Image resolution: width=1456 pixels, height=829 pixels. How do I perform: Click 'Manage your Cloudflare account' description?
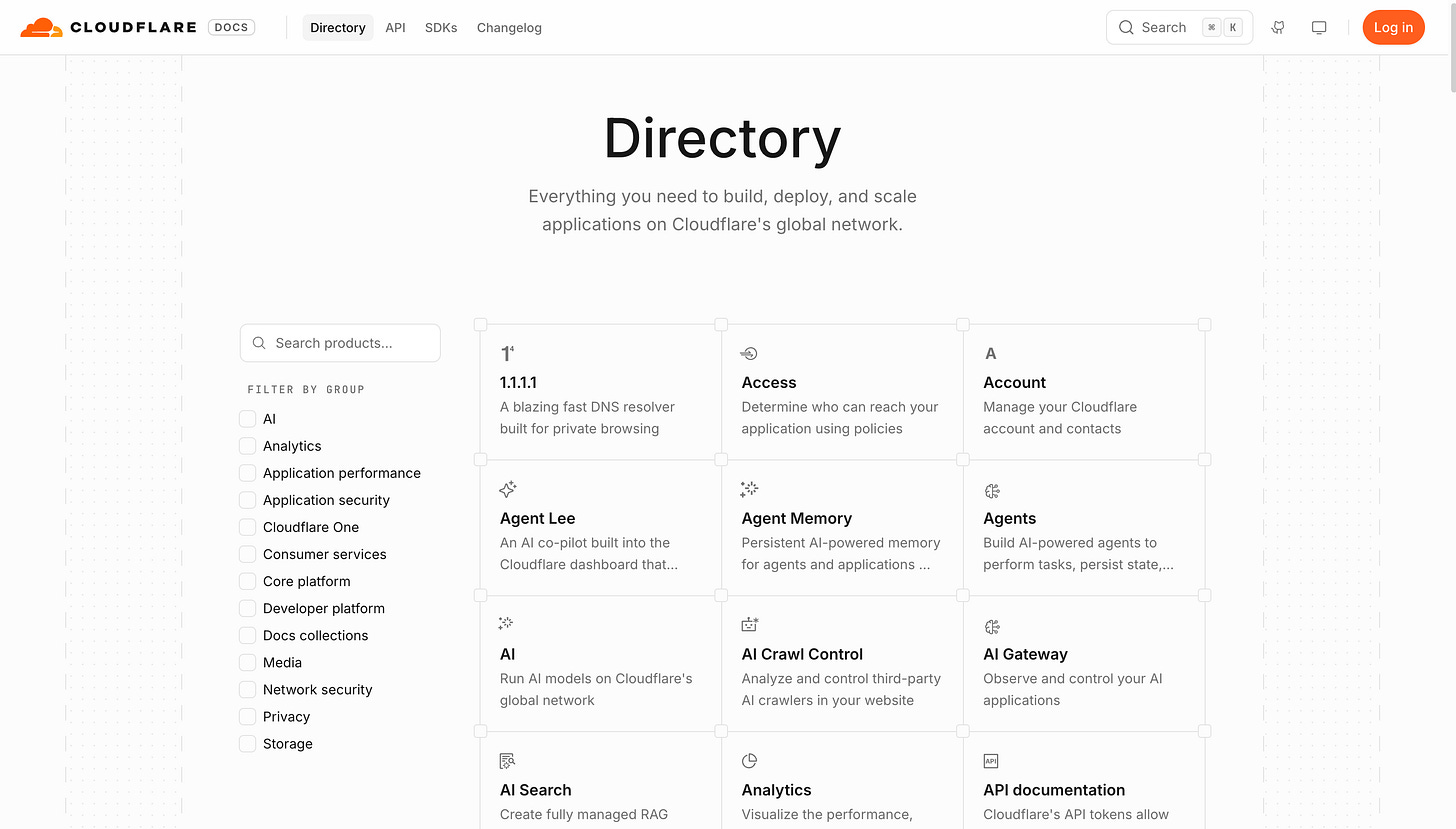[1060, 418]
